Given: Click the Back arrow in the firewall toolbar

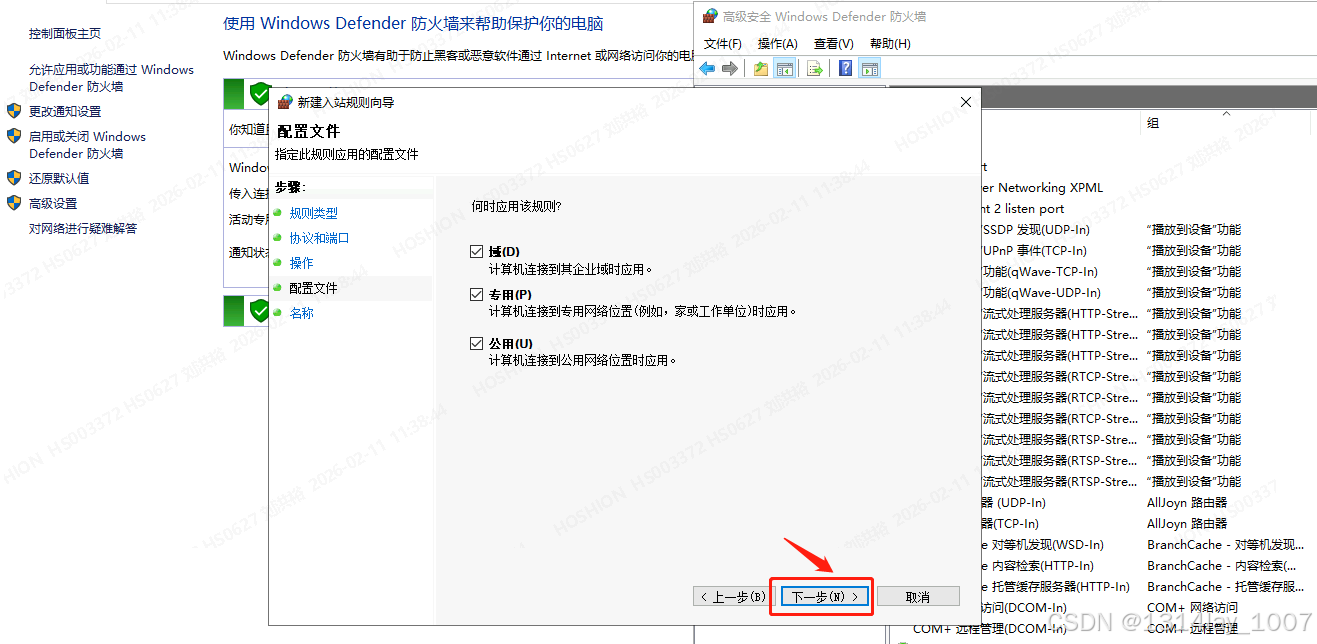Looking at the screenshot, I should pyautogui.click(x=708, y=68).
